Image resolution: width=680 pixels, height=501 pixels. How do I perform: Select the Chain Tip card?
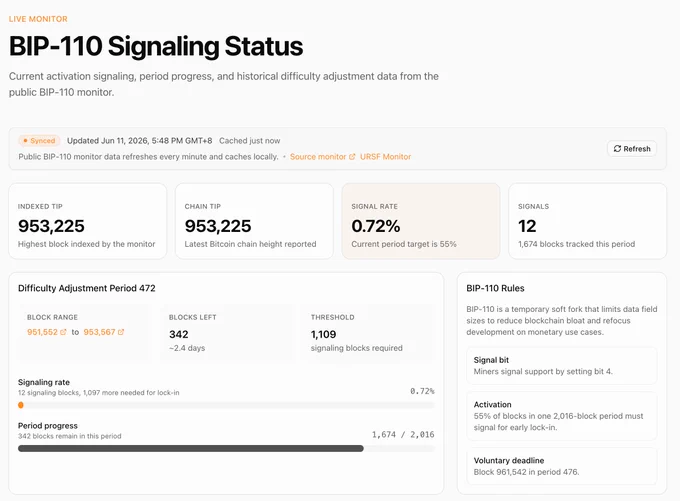coord(254,221)
